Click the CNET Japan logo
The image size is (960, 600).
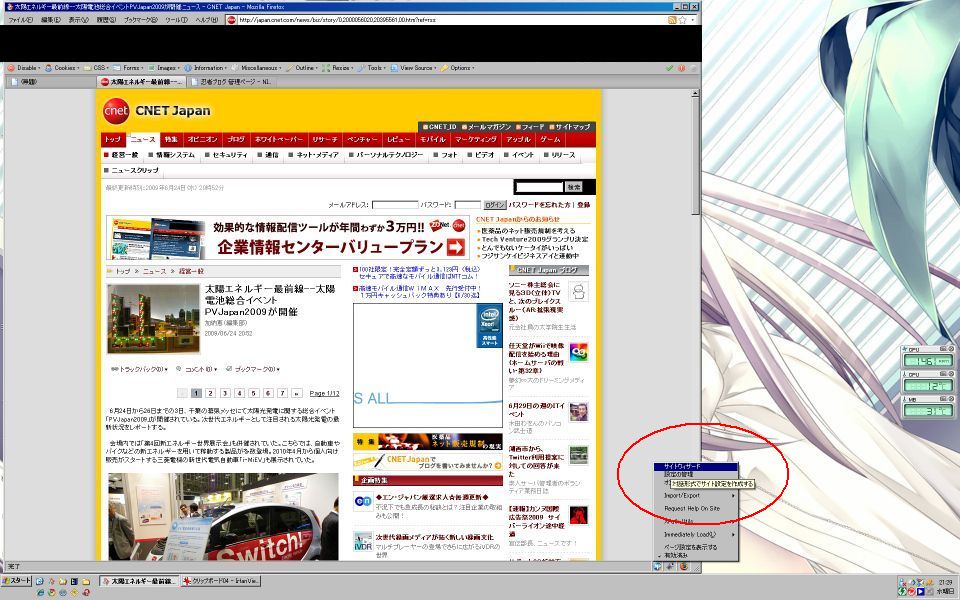pyautogui.click(x=157, y=111)
